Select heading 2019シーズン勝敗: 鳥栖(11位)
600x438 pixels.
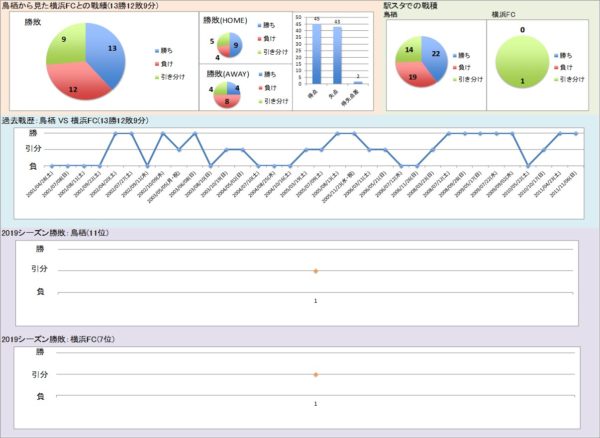(x=55, y=233)
